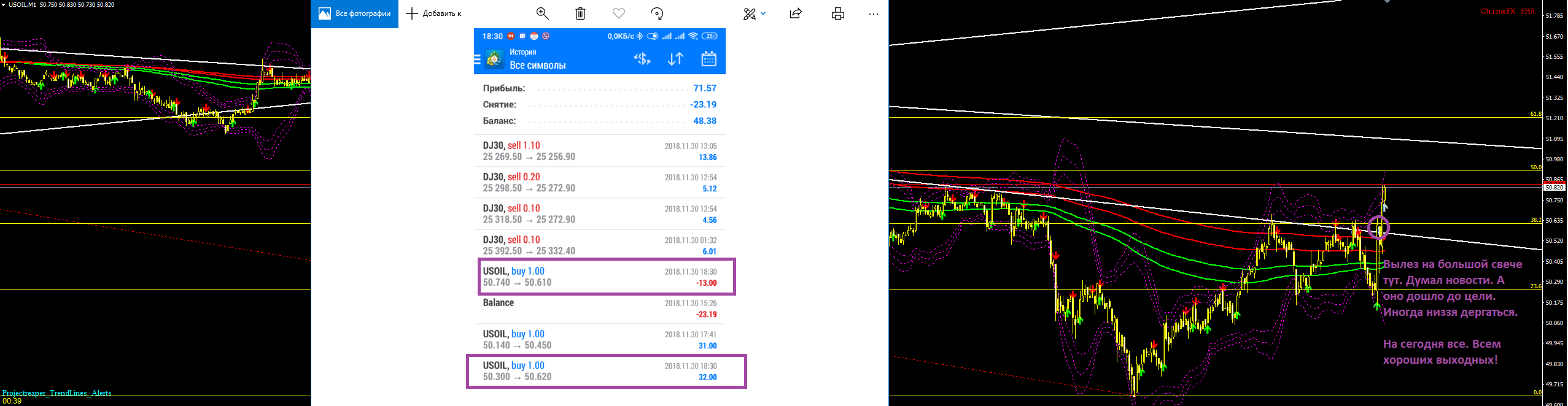Tap the battery indicator showing 25
1568x406 pixels.
[709, 36]
